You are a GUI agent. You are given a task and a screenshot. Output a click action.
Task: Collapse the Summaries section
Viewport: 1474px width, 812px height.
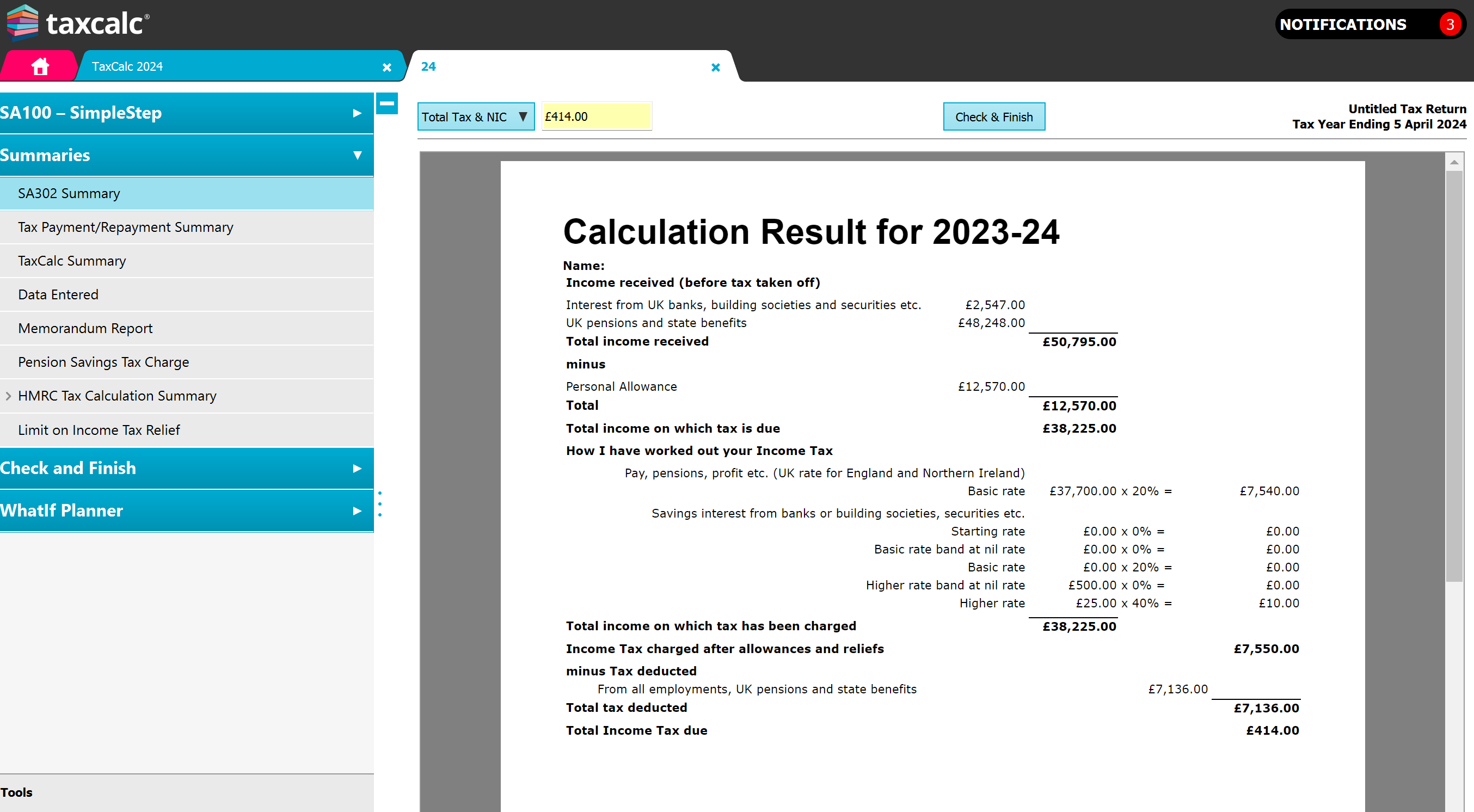tap(357, 155)
